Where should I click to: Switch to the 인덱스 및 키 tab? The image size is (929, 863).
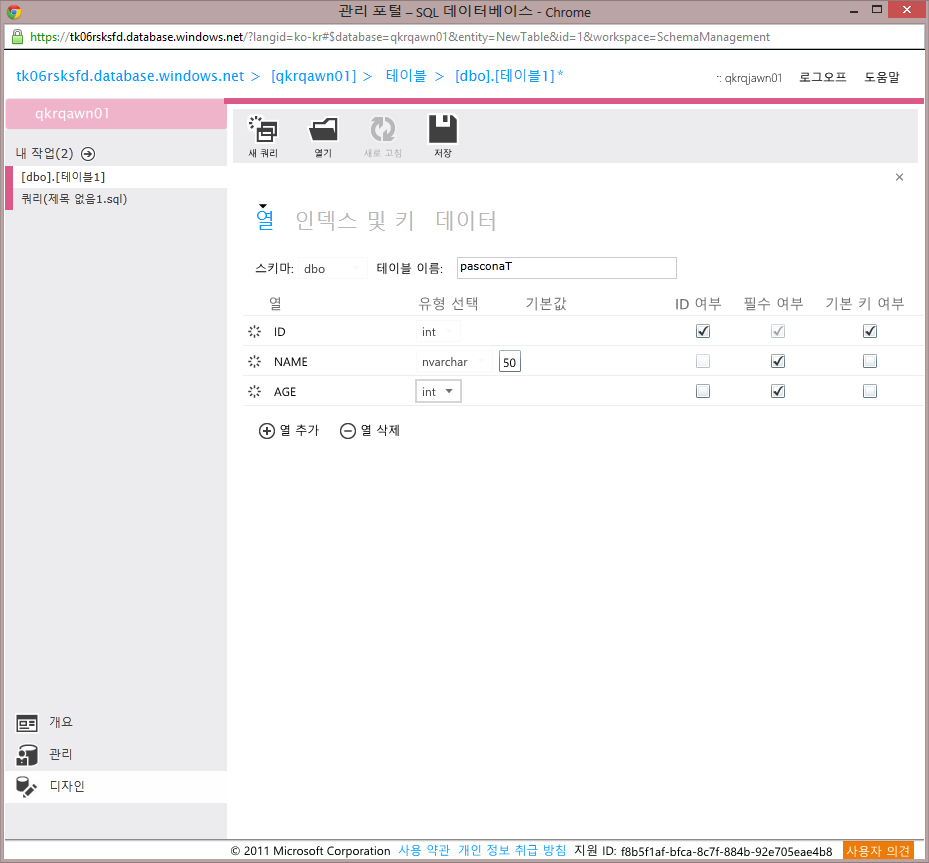pos(354,220)
